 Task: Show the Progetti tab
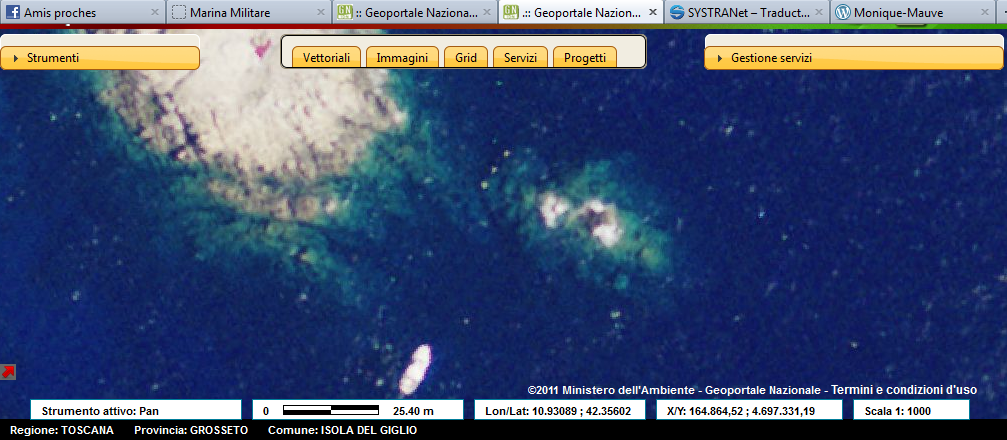(x=584, y=58)
